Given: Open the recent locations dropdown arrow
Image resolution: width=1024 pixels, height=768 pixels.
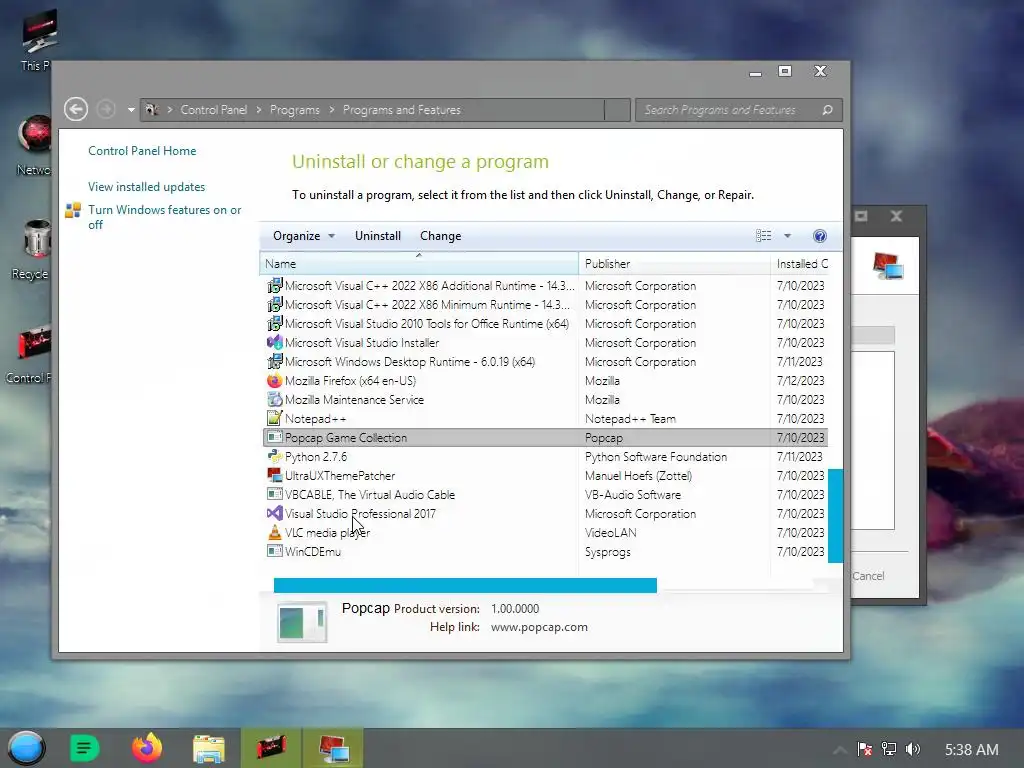Looking at the screenshot, I should (131, 110).
